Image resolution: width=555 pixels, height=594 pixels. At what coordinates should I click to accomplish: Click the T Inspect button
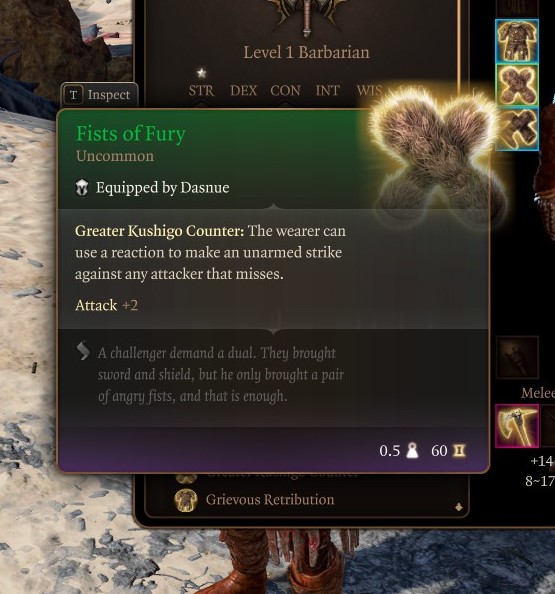tap(99, 95)
